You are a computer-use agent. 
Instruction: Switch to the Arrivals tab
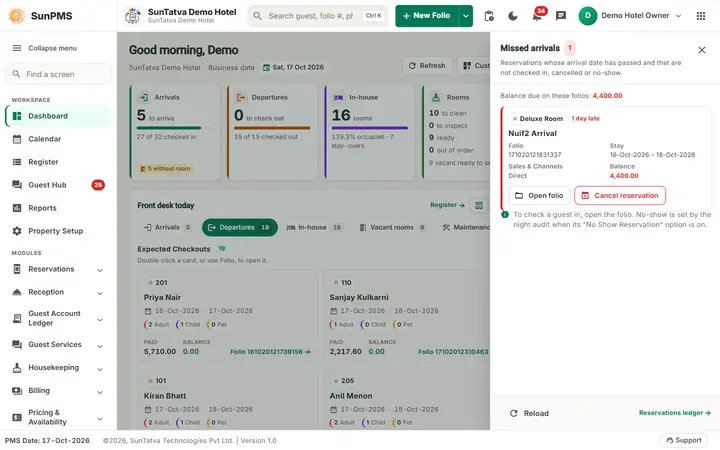point(167,227)
